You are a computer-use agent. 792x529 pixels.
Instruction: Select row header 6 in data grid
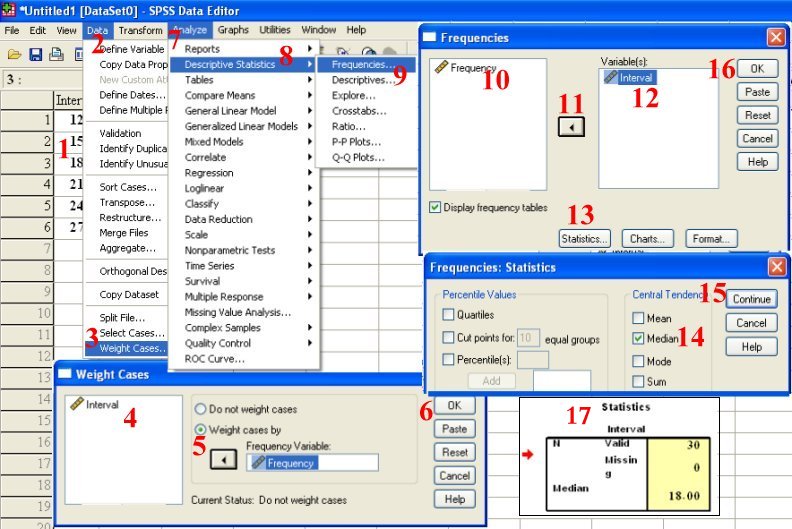click(27, 227)
